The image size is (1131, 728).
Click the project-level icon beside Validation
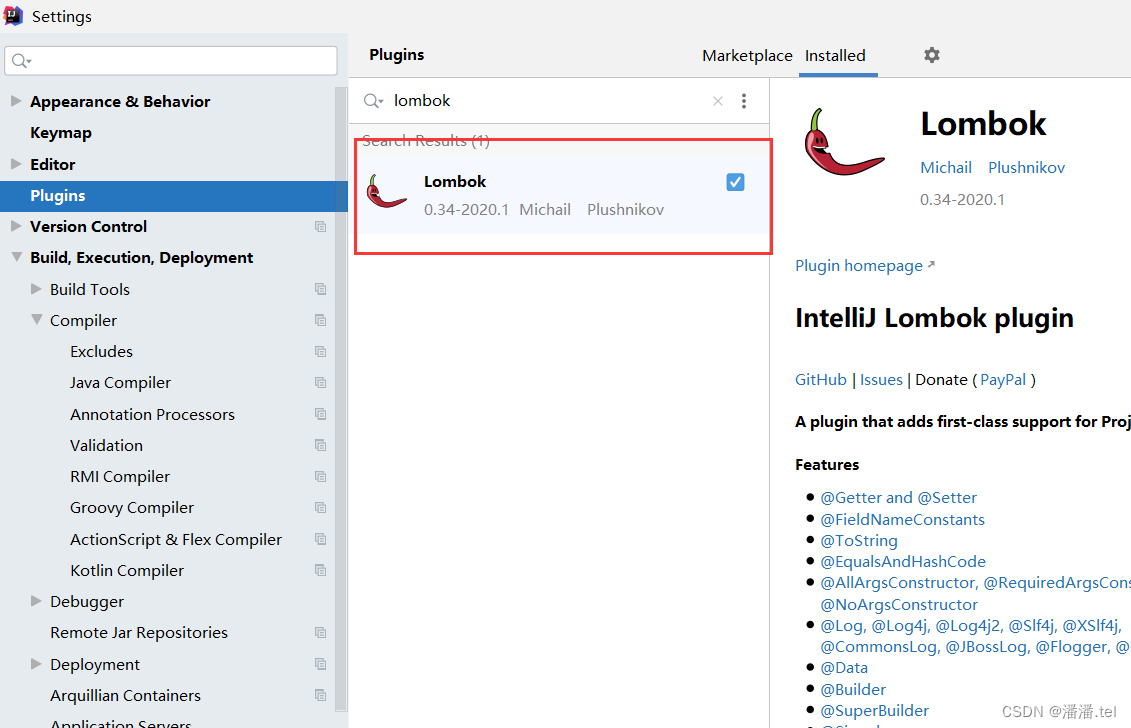click(320, 445)
